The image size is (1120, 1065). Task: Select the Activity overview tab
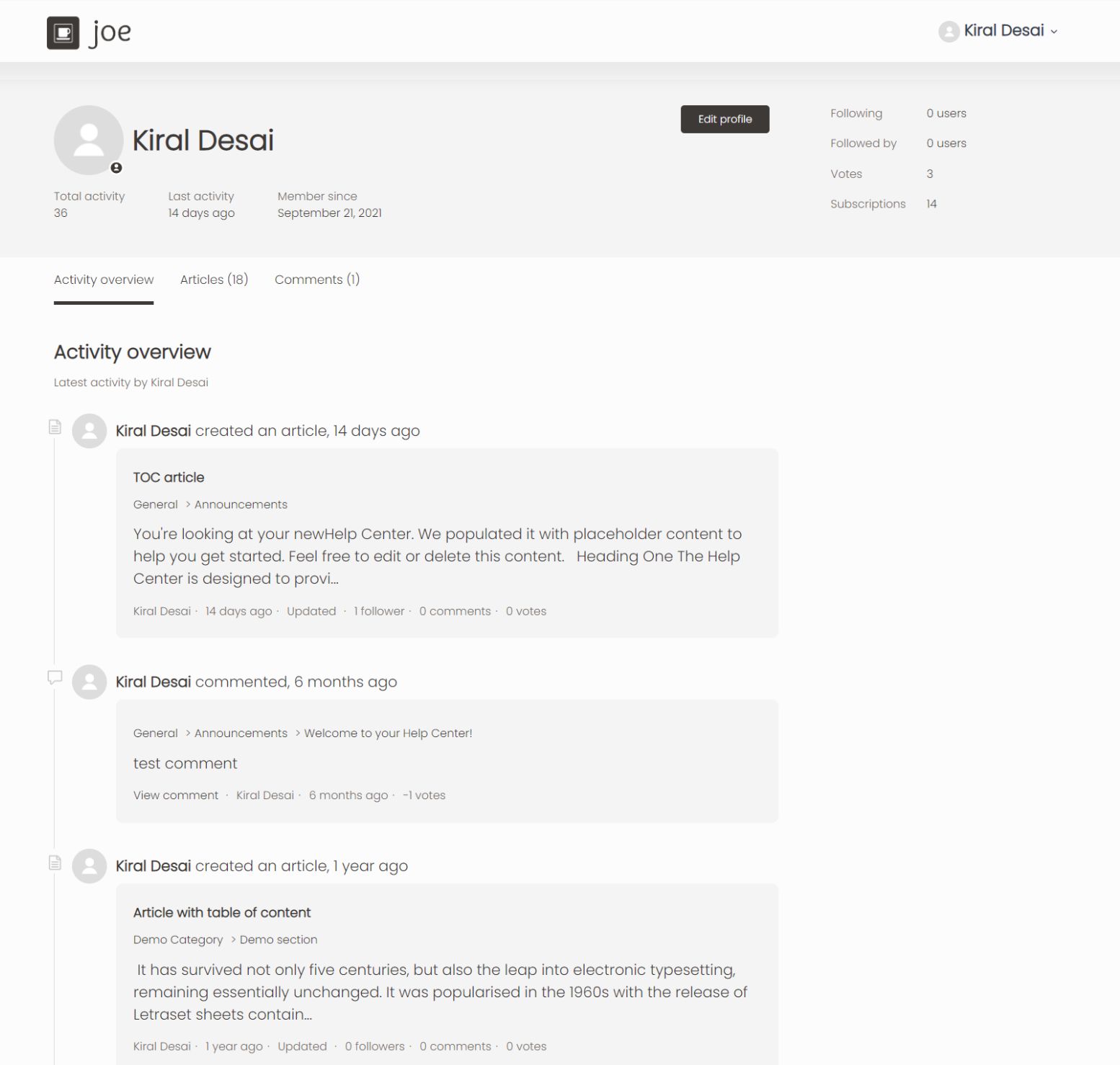104,280
